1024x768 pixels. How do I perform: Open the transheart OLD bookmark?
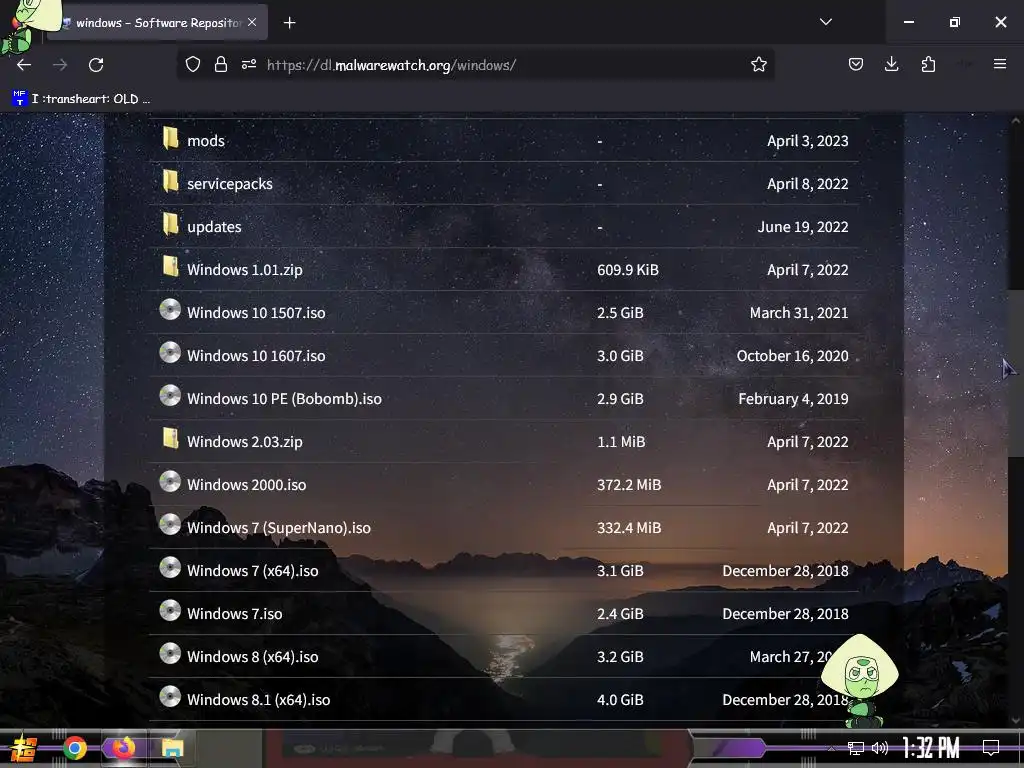point(81,99)
